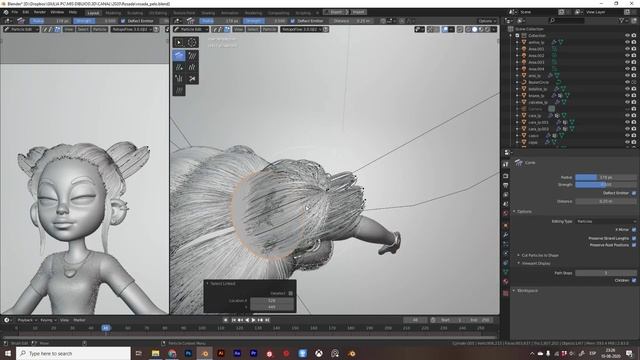Open the Editing Type dropdown
The height and width of the screenshot is (360, 640).
pos(606,221)
